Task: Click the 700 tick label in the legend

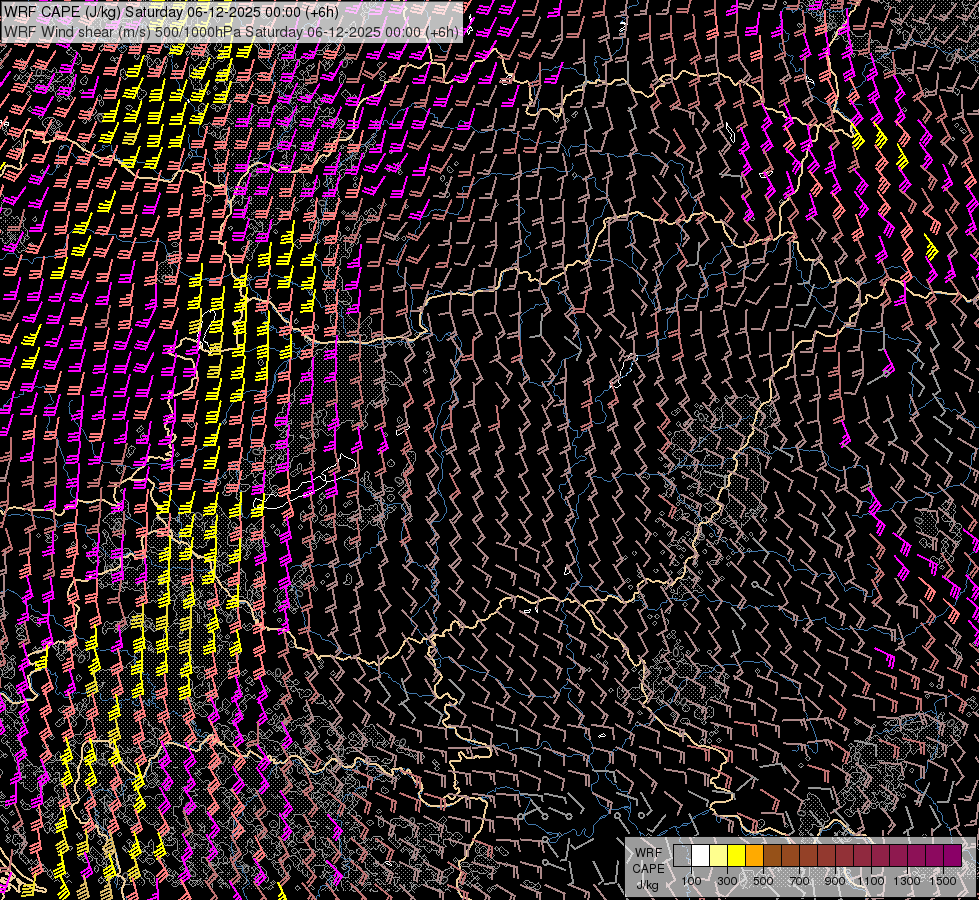Action: (799, 881)
